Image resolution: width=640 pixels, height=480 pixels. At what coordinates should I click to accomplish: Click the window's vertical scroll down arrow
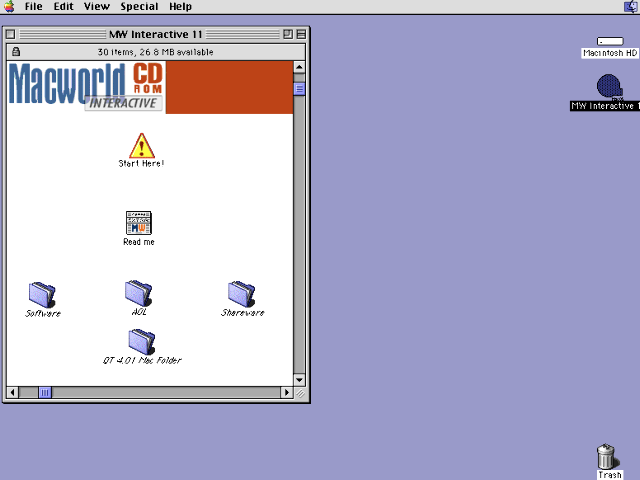pos(299,380)
